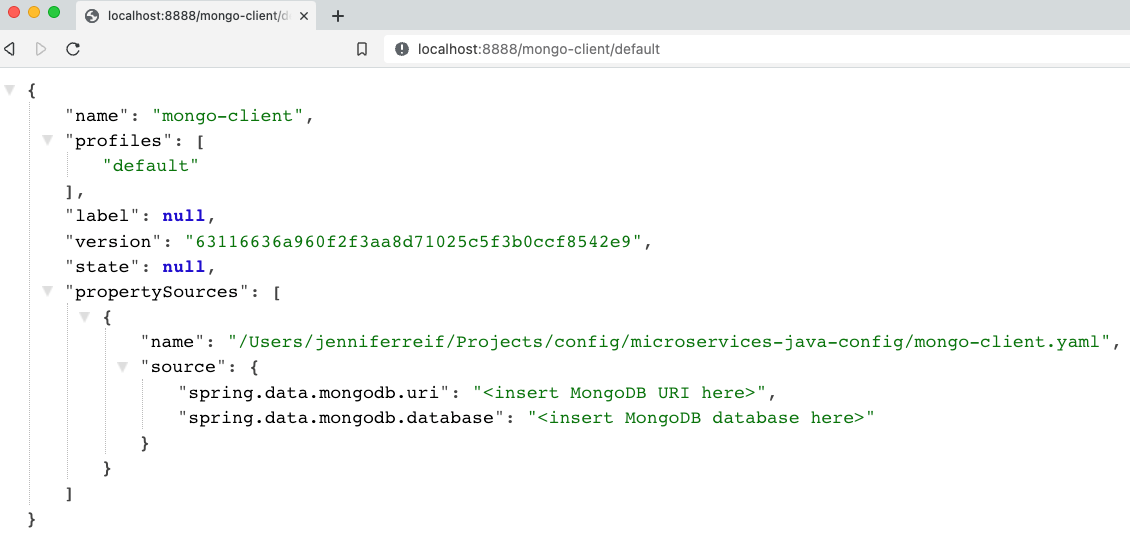Bookmark this page

click(x=362, y=49)
